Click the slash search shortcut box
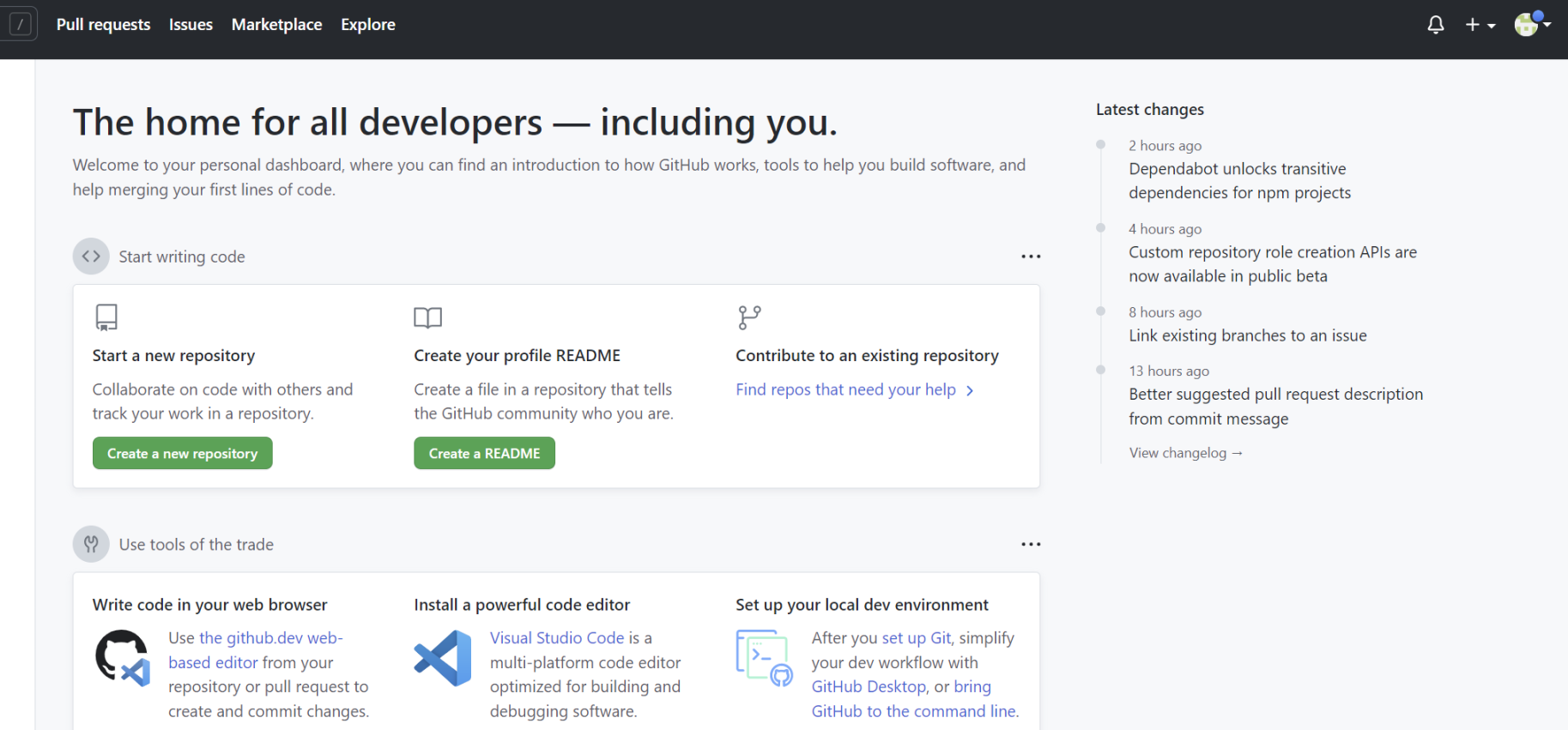Screen dimensions: 1568x730 click(x=20, y=24)
